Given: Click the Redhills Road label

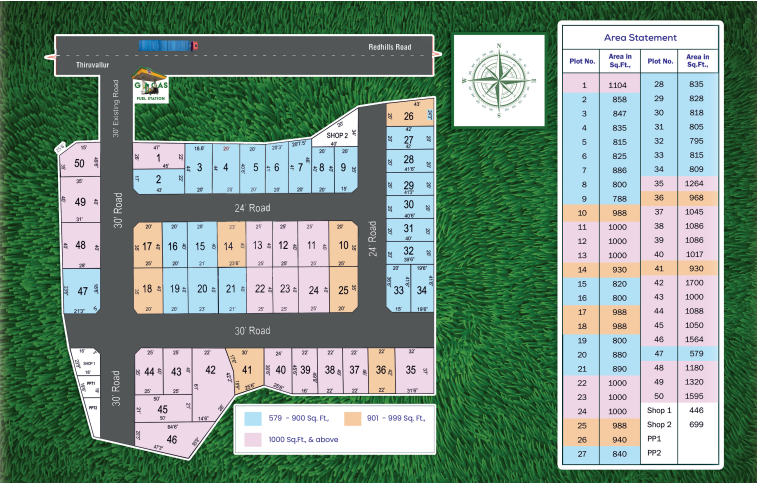Looking at the screenshot, I should coord(389,46).
